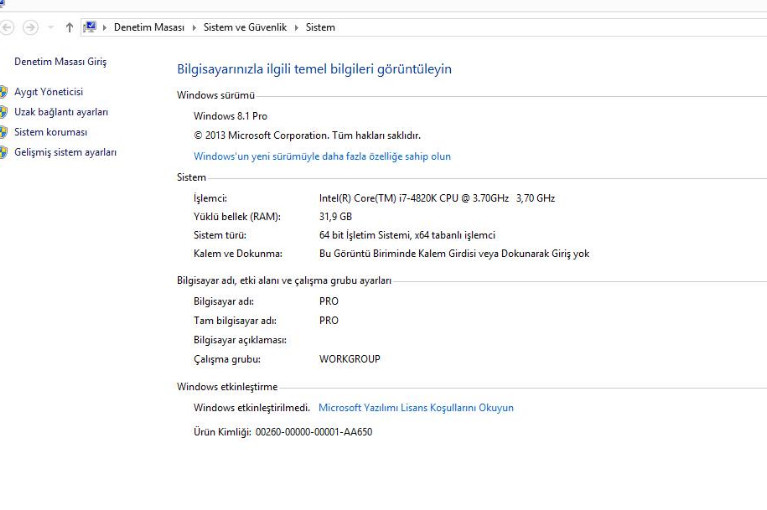Click the Windows sürümü section heading
The width and height of the screenshot is (767, 510).
coord(216,95)
